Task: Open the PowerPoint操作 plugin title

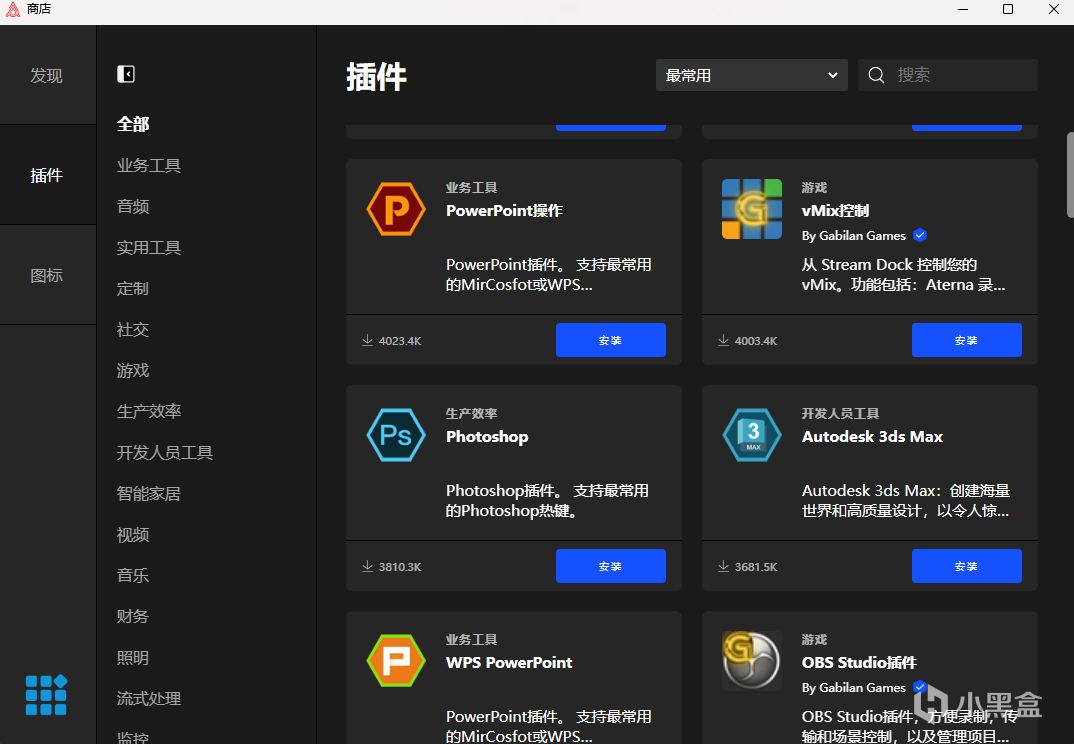Action: [x=504, y=210]
